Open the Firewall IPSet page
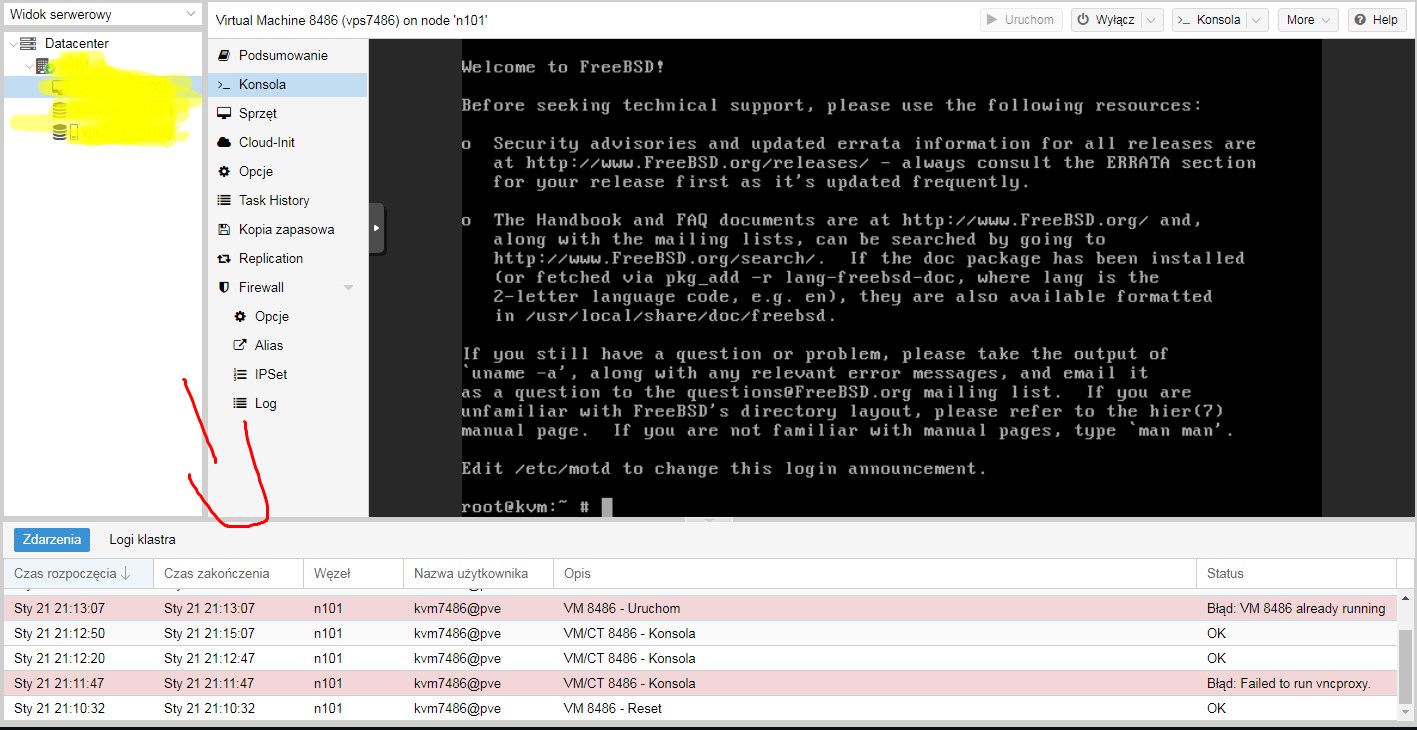The width and height of the screenshot is (1417, 730). 270,375
